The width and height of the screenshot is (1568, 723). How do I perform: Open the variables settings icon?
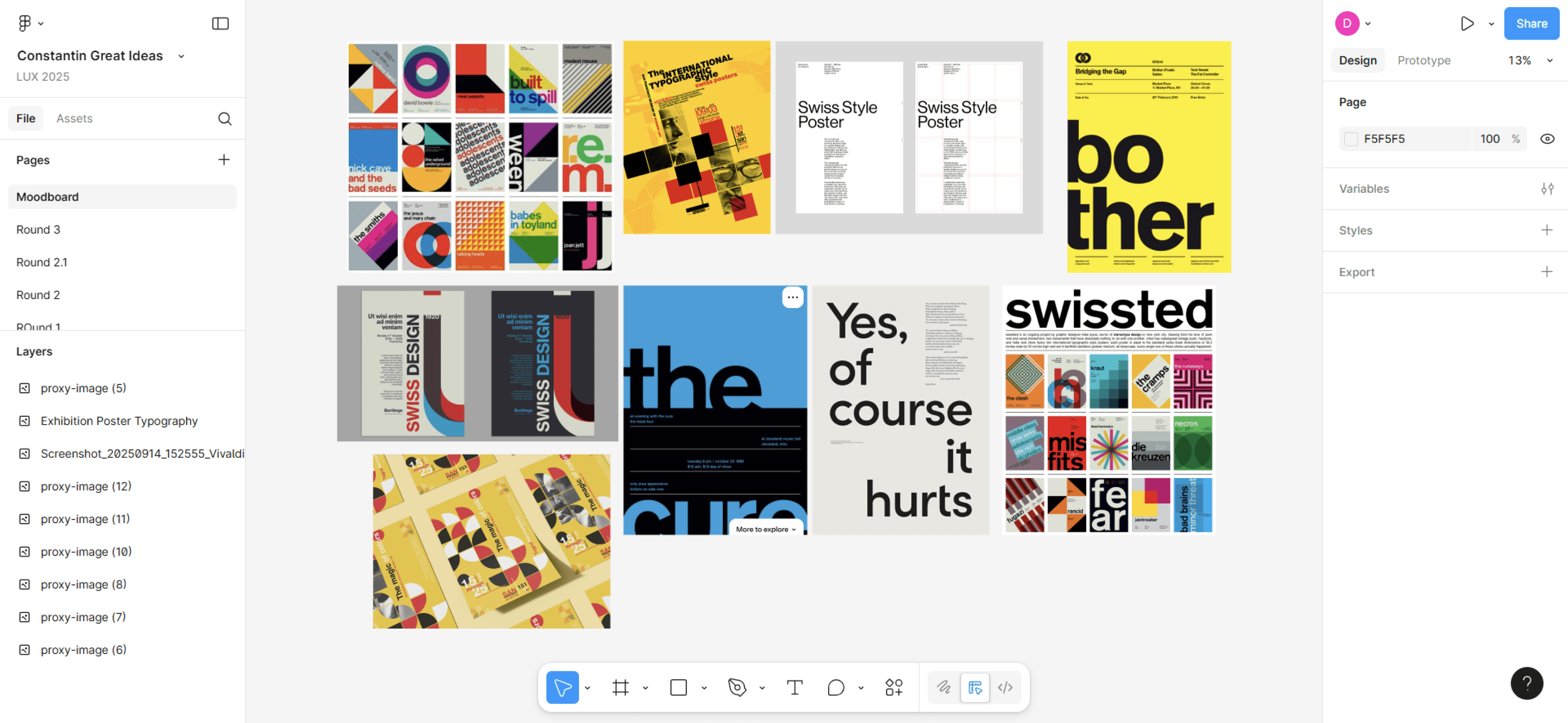pos(1547,189)
